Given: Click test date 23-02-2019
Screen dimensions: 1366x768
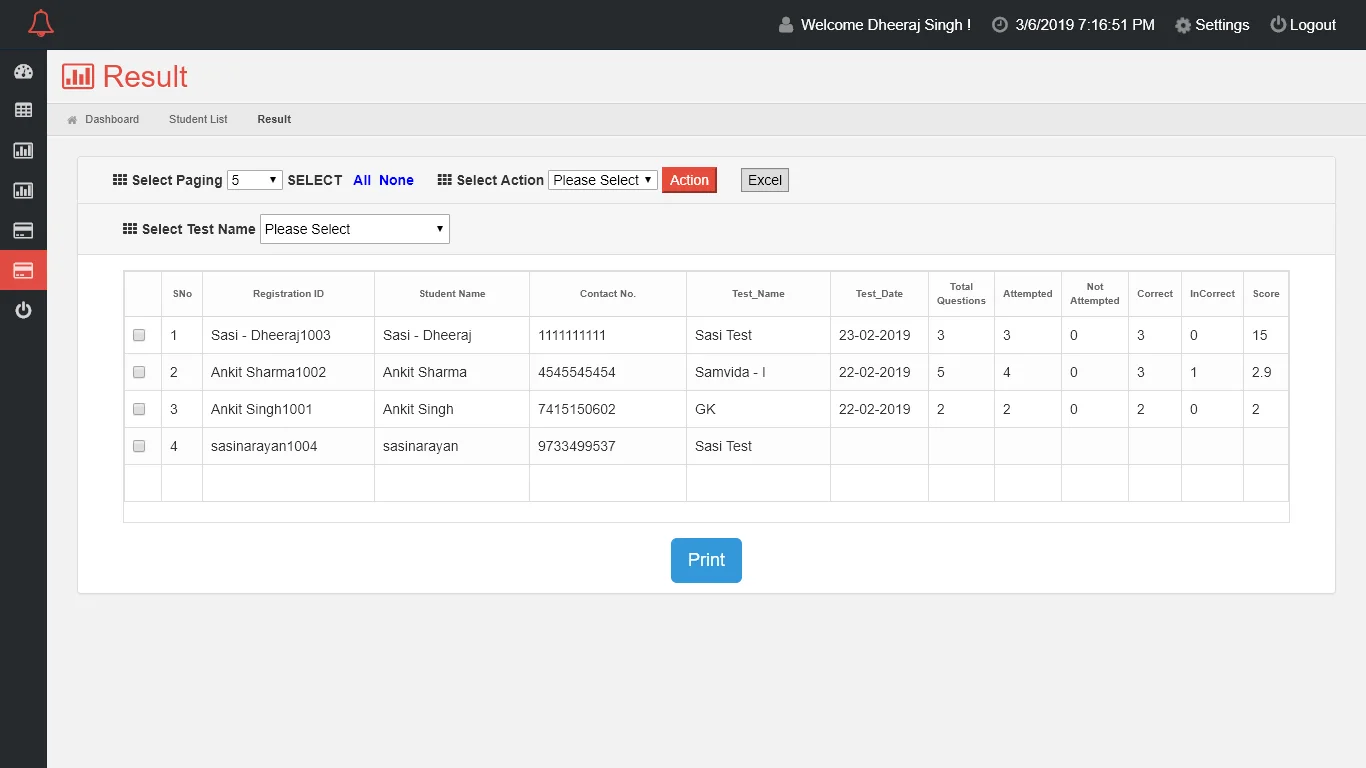Looking at the screenshot, I should [875, 335].
